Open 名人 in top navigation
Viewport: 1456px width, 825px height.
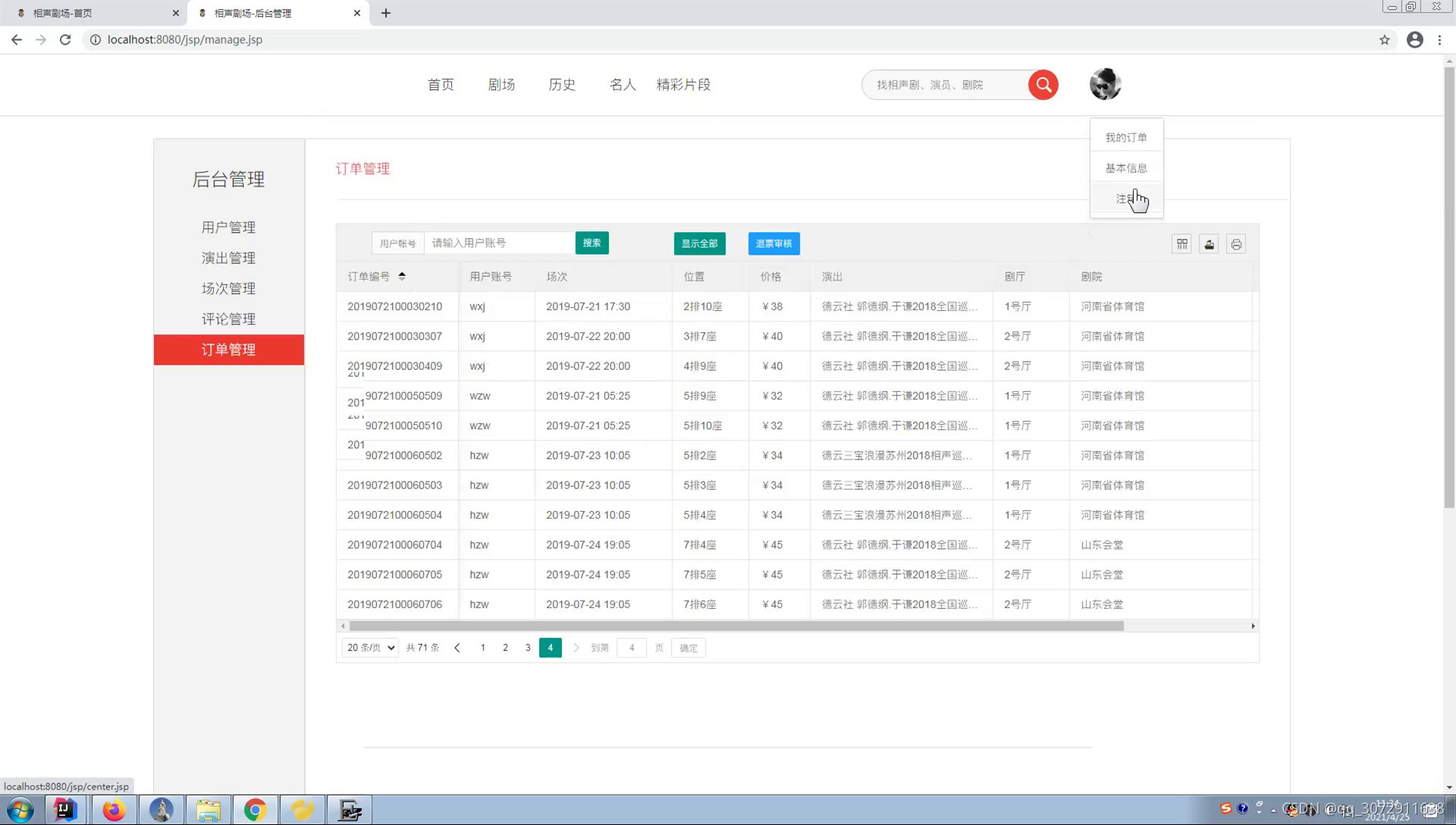[623, 85]
